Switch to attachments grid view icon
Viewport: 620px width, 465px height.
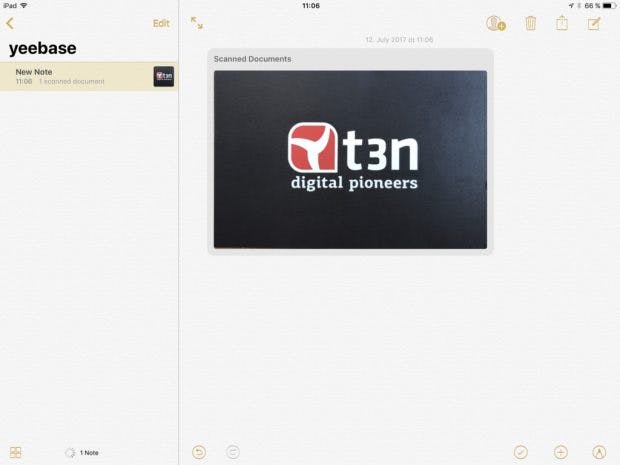point(15,452)
